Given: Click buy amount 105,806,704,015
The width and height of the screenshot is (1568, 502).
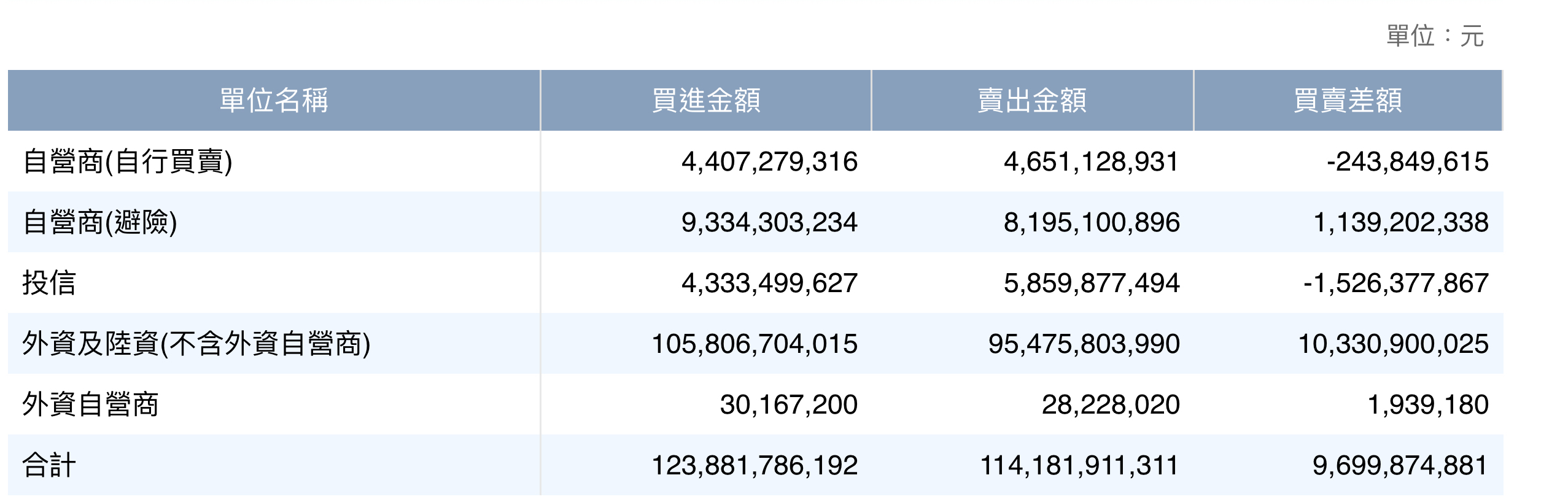Looking at the screenshot, I should pyautogui.click(x=755, y=344).
